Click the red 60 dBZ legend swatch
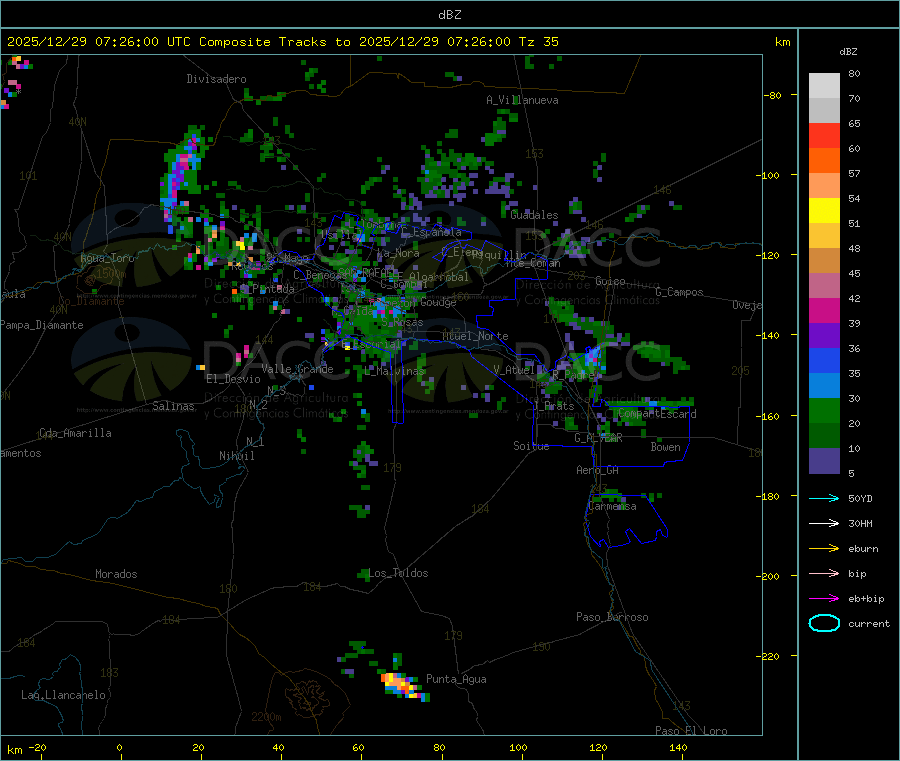The width and height of the screenshot is (900, 761). [824, 135]
